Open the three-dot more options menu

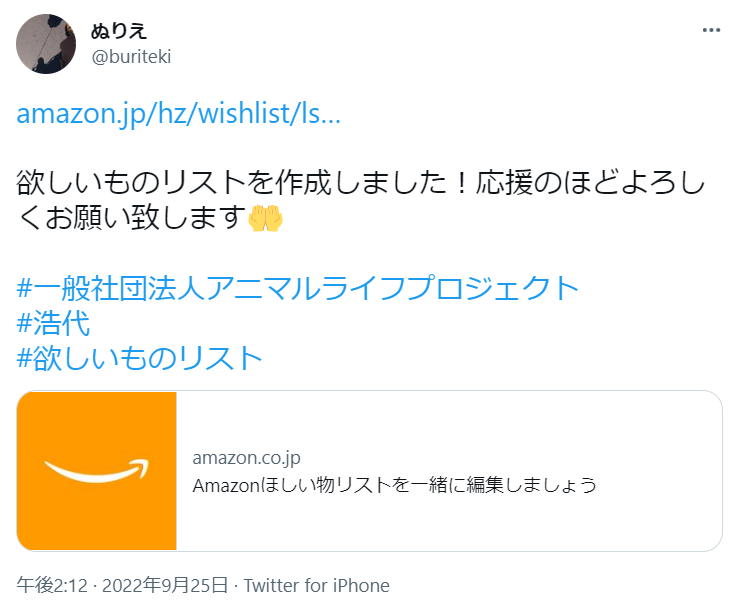(x=711, y=30)
